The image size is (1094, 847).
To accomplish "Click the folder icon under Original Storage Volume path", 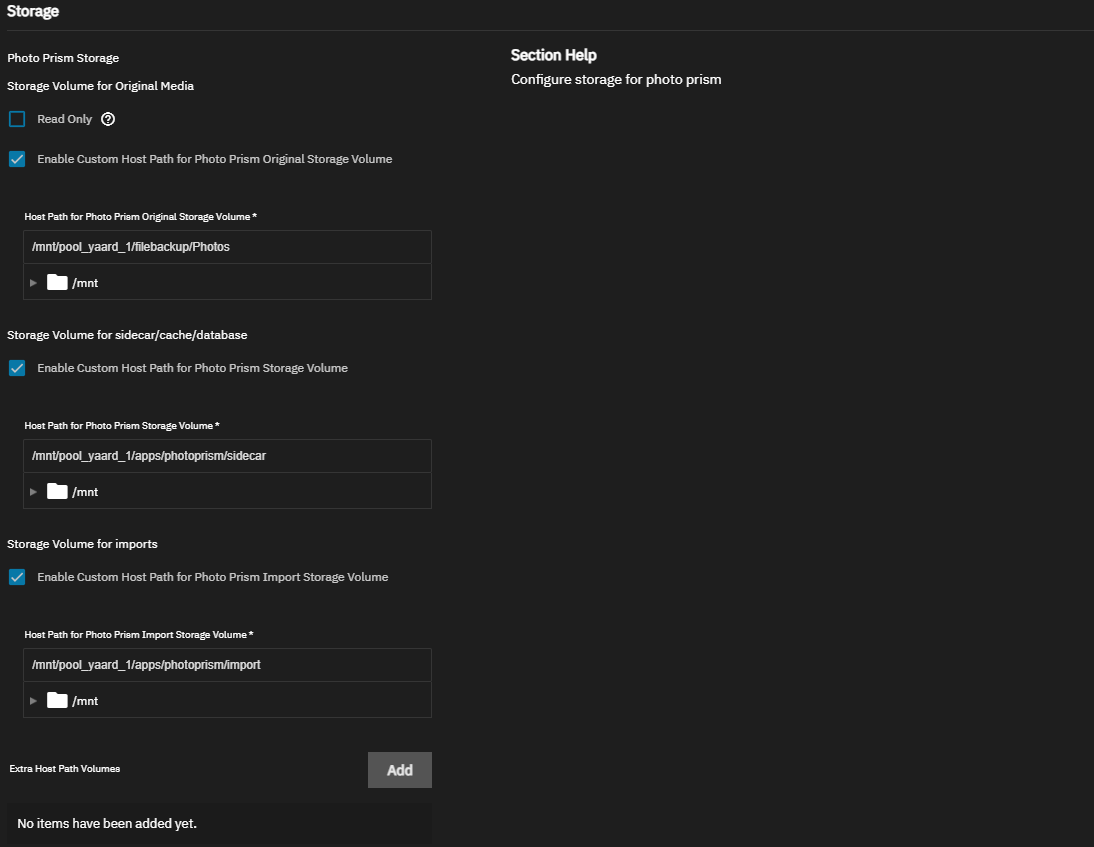I will tap(57, 283).
